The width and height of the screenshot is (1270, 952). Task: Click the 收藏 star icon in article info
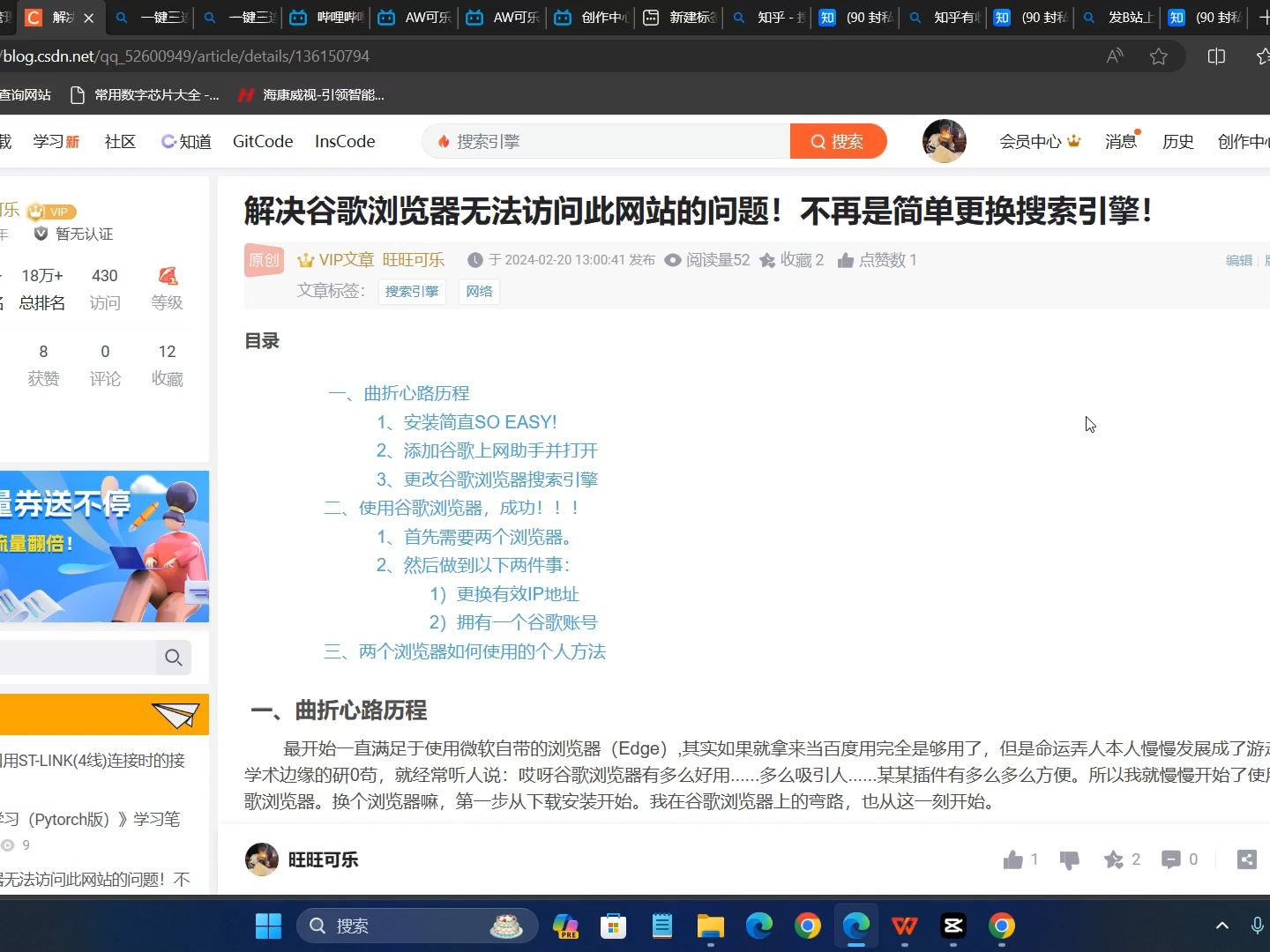pyautogui.click(x=767, y=260)
